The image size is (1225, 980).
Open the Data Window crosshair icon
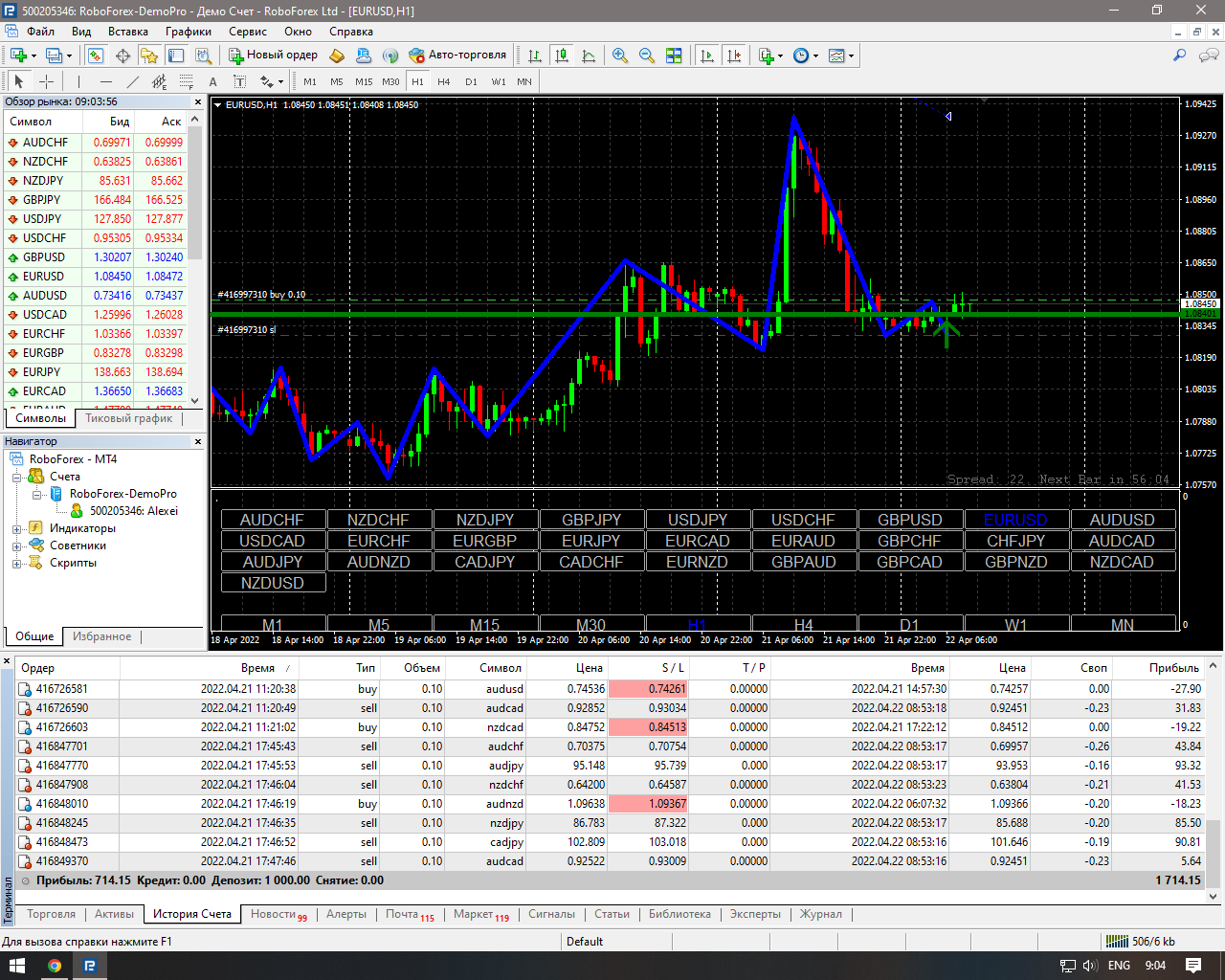[x=122, y=56]
